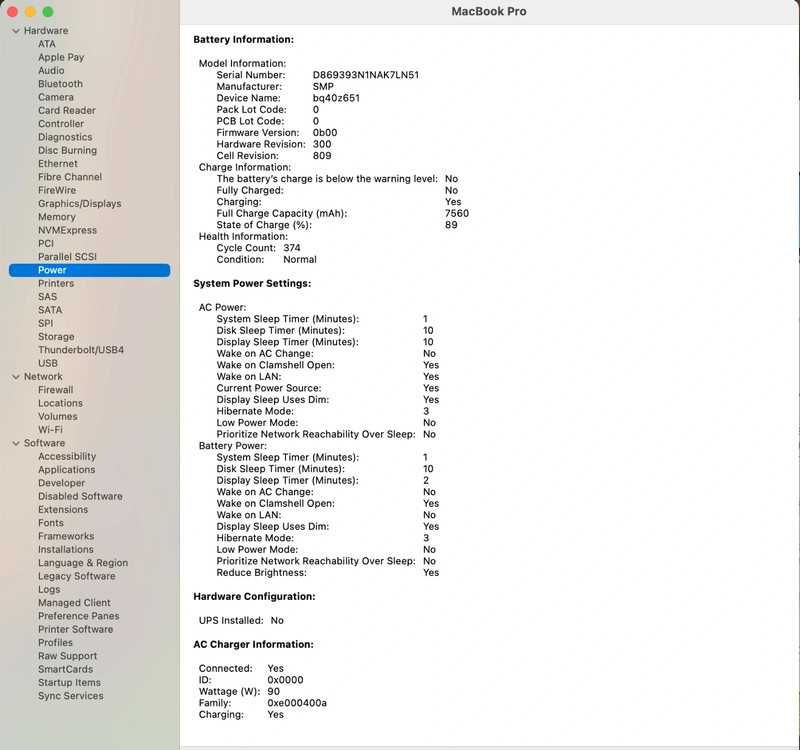Click the yellow minimize window button
This screenshot has height=750, width=800.
pyautogui.click(x=30, y=12)
